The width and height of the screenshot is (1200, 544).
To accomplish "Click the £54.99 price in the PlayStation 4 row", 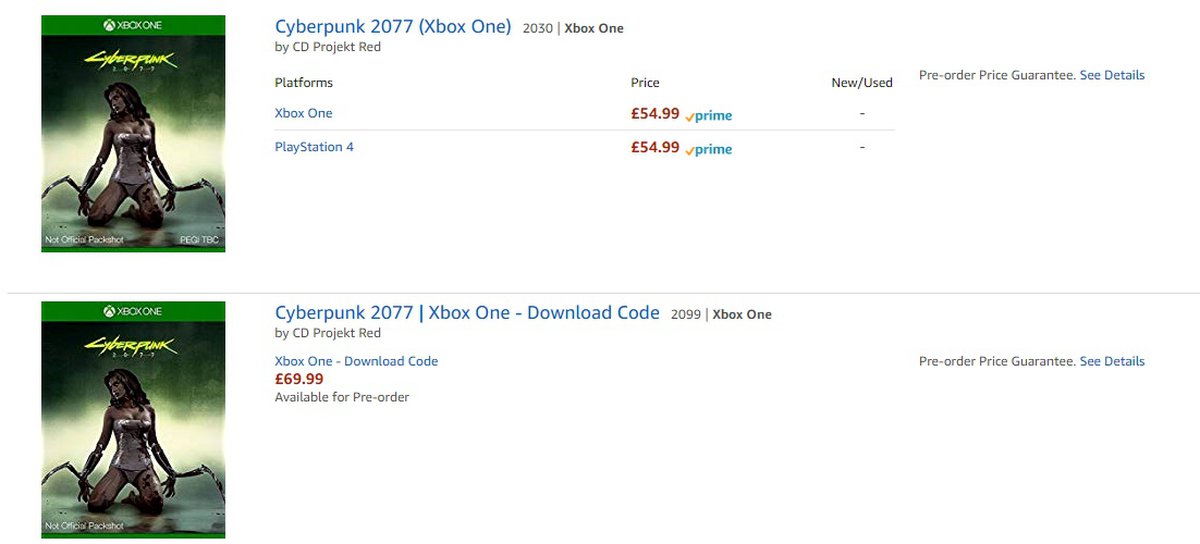I will click(x=655, y=148).
